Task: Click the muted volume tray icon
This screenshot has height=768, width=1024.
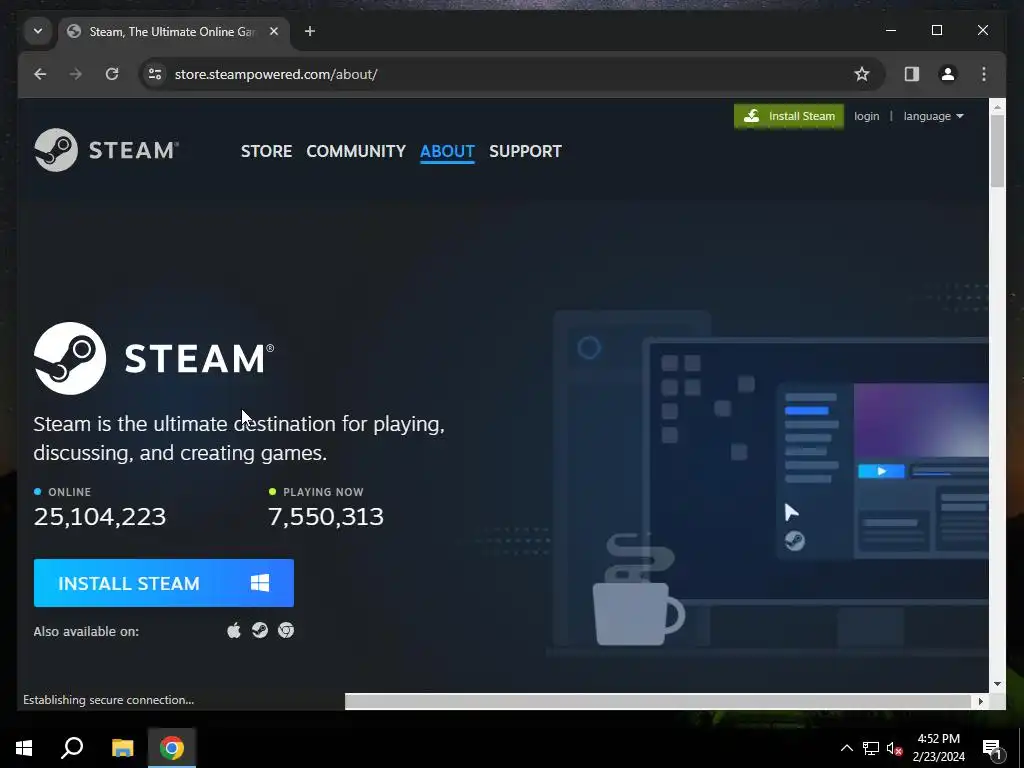Action: point(895,748)
